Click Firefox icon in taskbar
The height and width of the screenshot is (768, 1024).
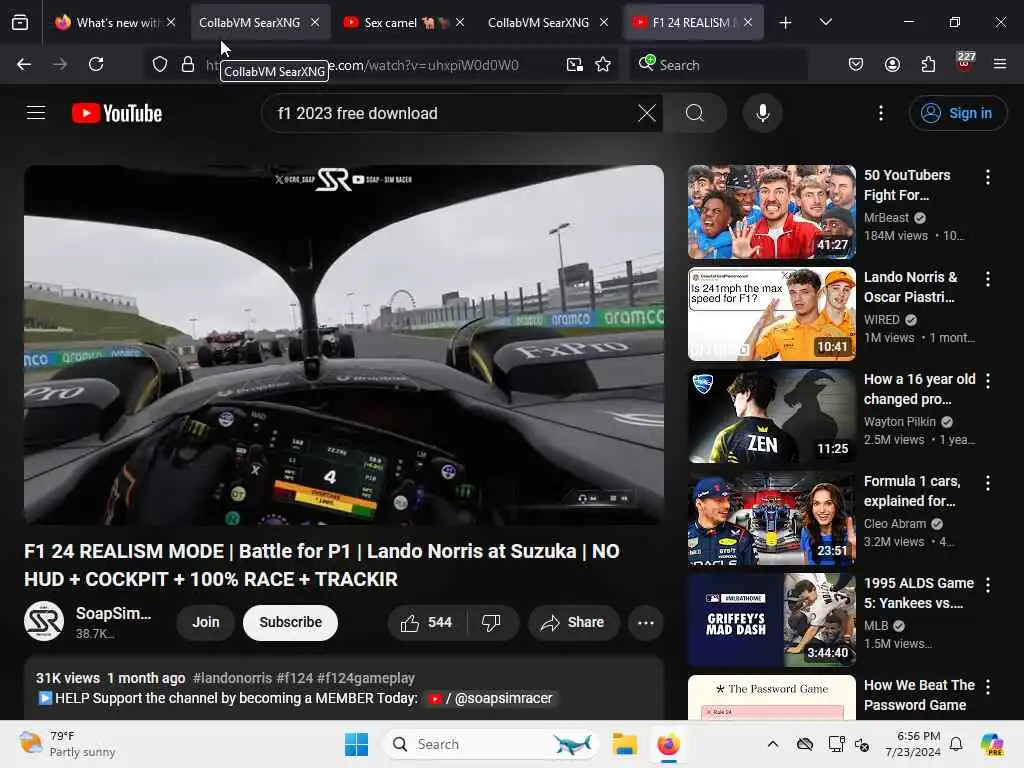(x=668, y=744)
